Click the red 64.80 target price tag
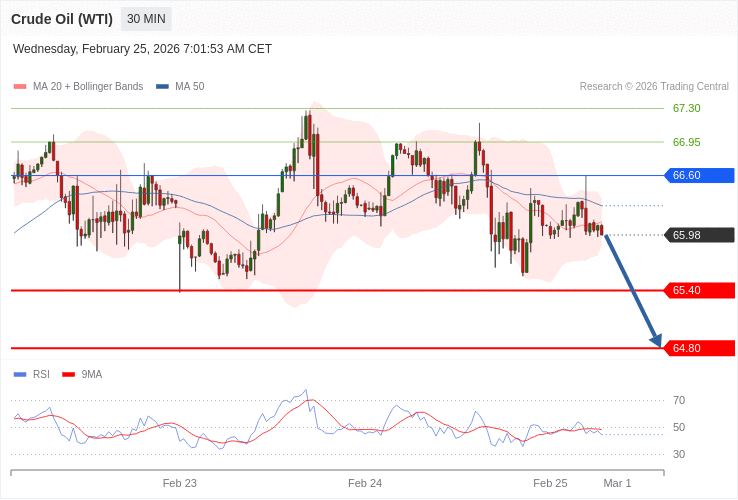Screen dimensions: 738x500 (x=699, y=348)
